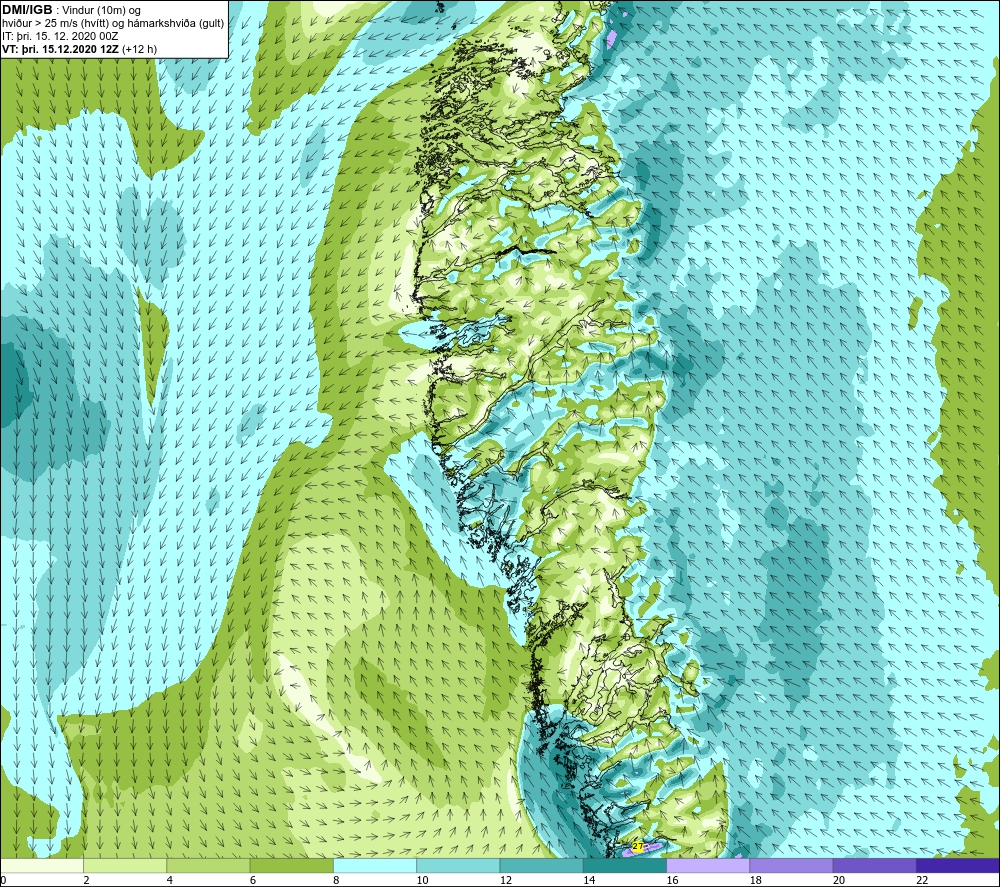Click the legend scale label '16'
Screen dimensions: 1000x887
(x=672, y=880)
